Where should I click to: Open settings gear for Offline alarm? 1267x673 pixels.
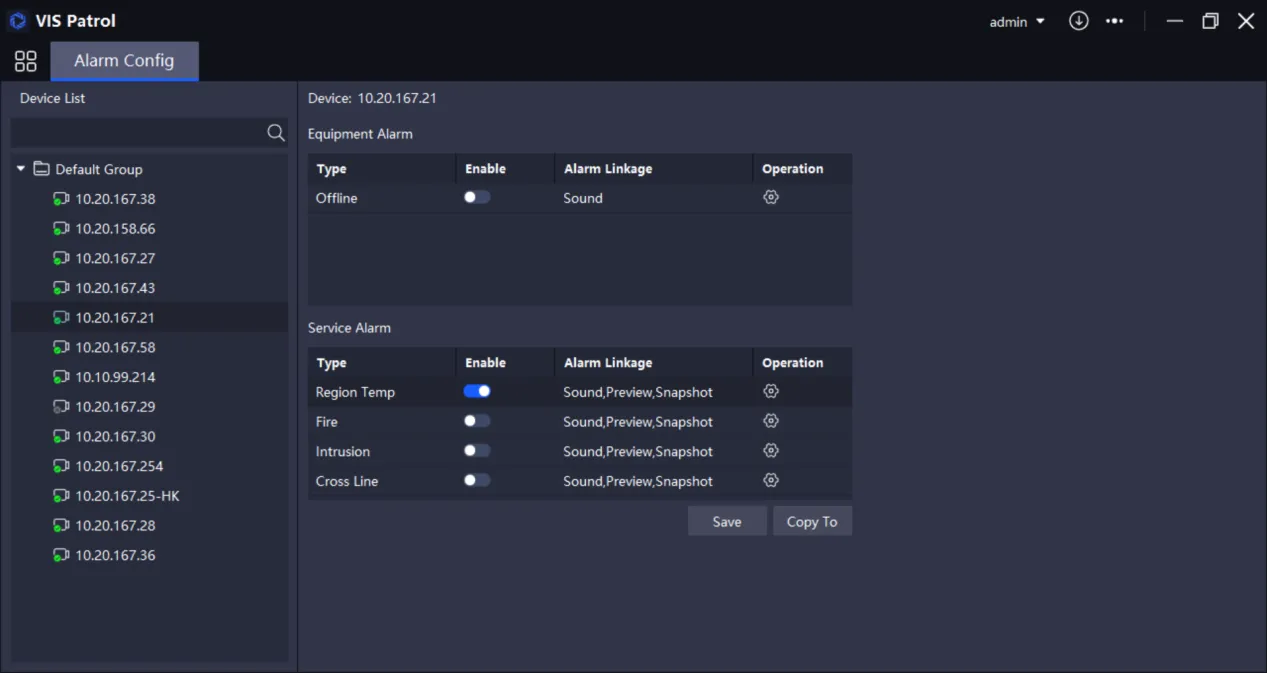(770, 198)
